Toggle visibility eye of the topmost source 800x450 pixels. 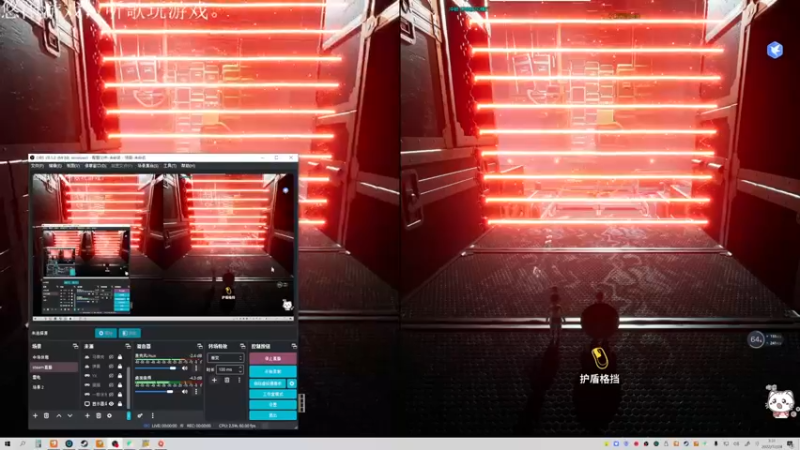point(111,357)
